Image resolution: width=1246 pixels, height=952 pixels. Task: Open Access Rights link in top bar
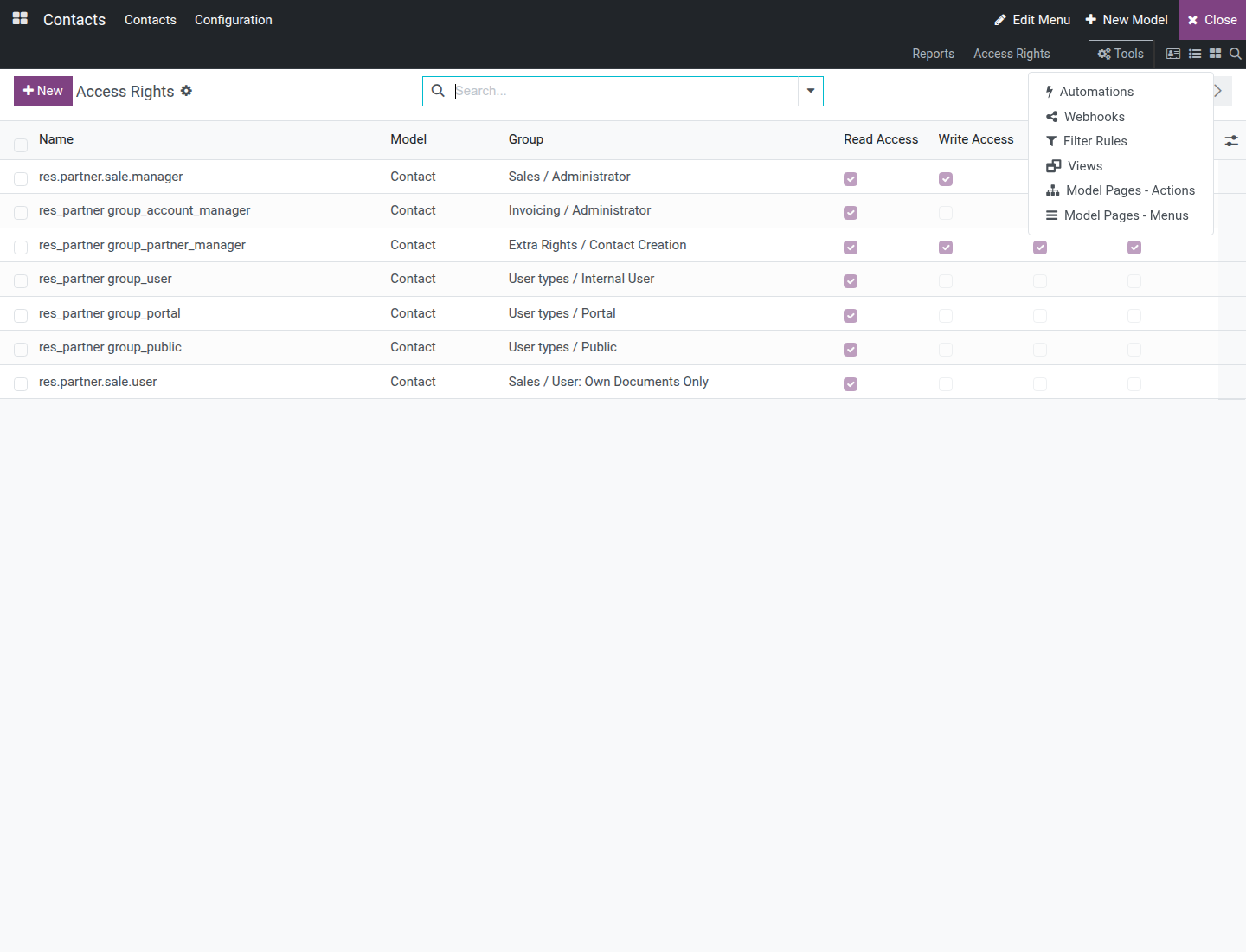pyautogui.click(x=1012, y=54)
